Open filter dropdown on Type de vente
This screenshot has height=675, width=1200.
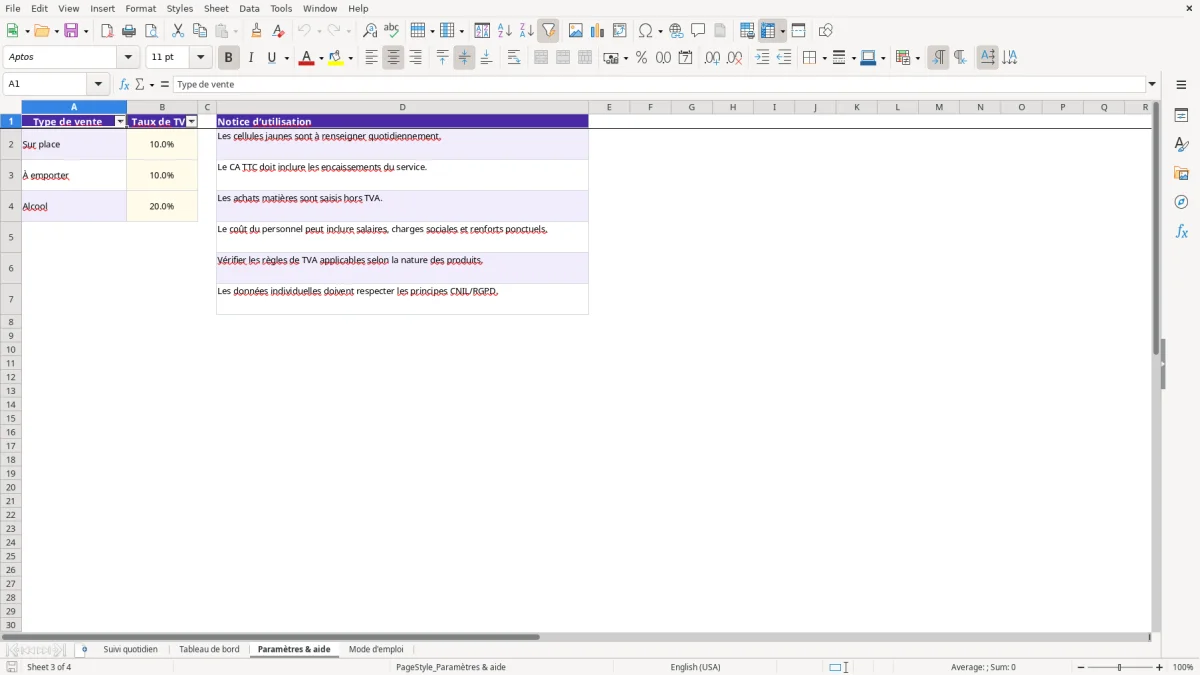tap(120, 122)
